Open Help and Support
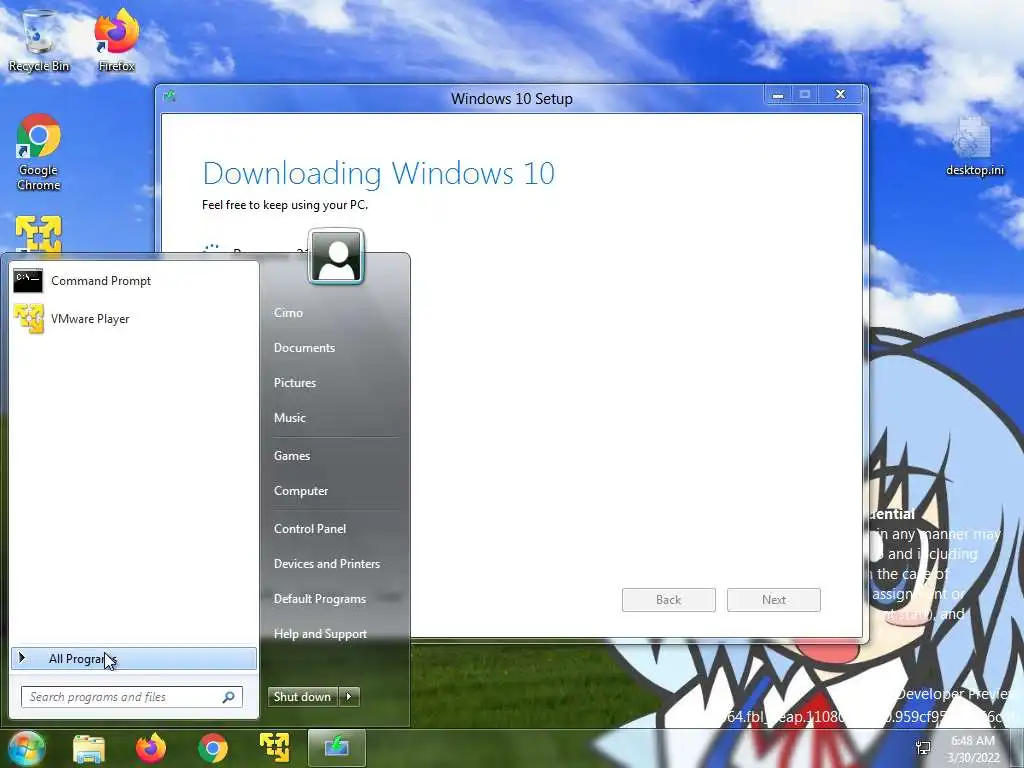This screenshot has height=768, width=1024. coord(320,634)
